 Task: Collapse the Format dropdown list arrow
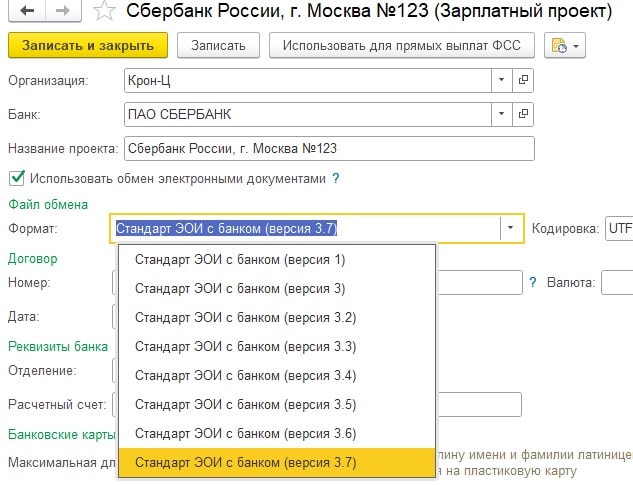click(511, 229)
